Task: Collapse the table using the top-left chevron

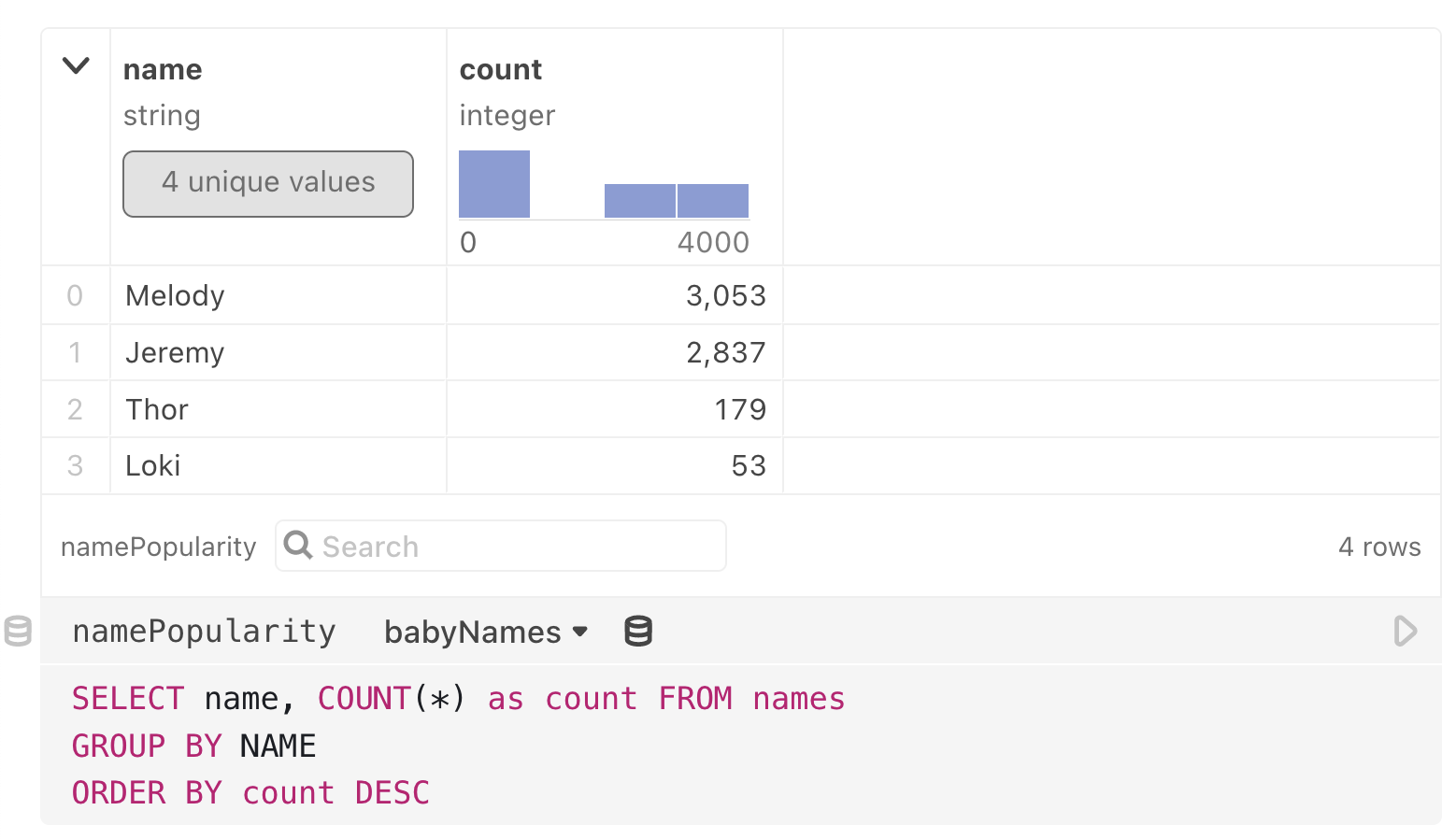Action: tap(76, 65)
